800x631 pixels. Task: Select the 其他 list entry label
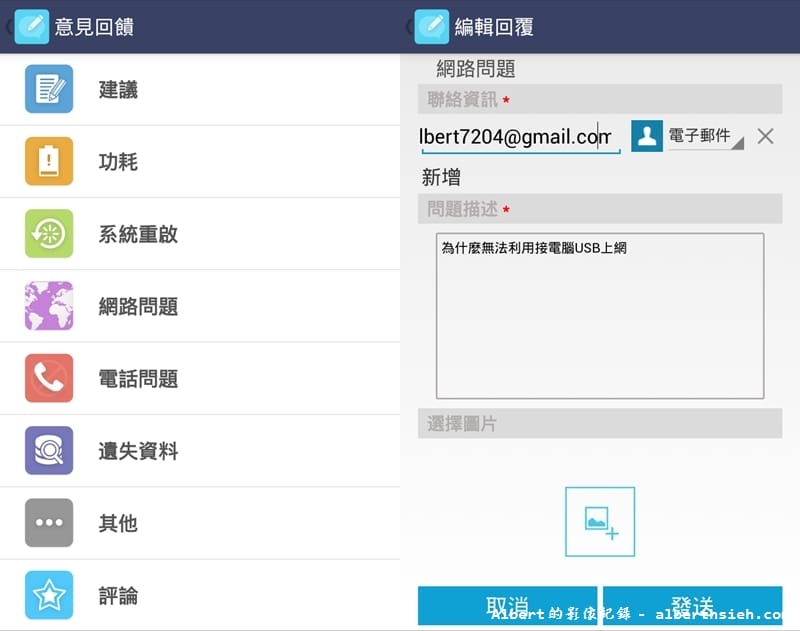click(118, 524)
